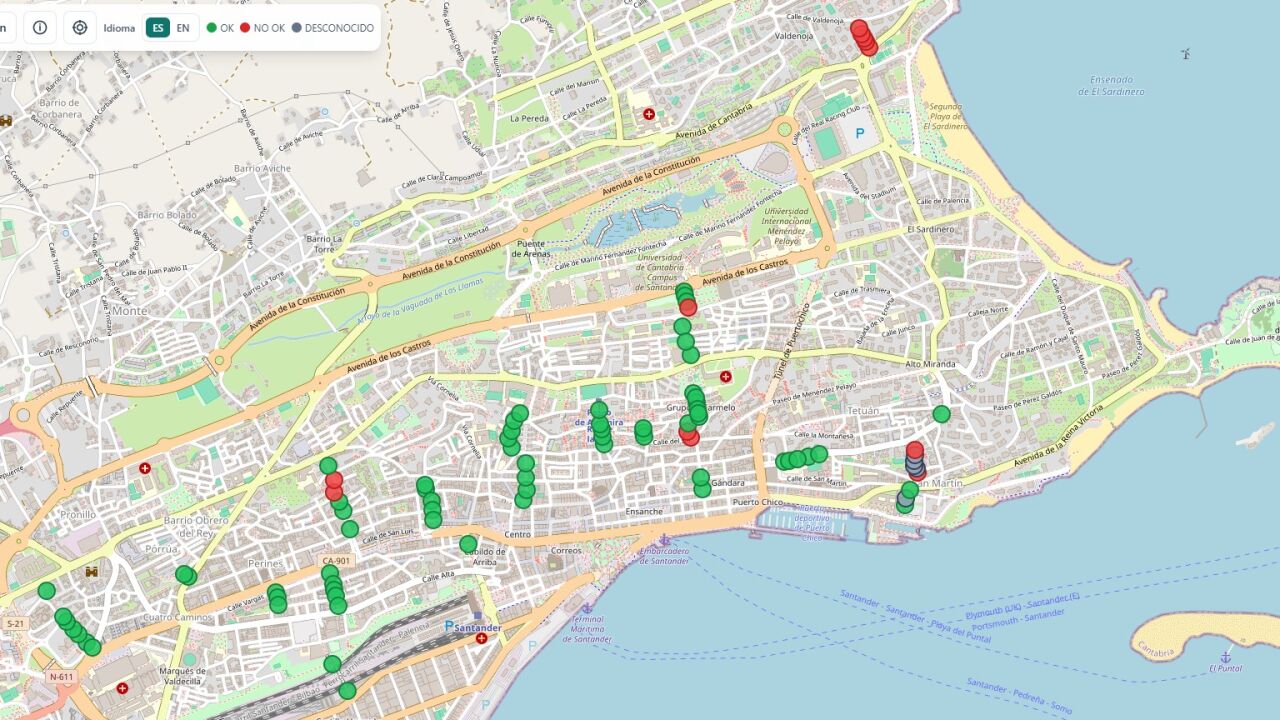The image size is (1280, 720).
Task: Click the binoculars viewpoint icon near Porrua
Action: point(92,572)
